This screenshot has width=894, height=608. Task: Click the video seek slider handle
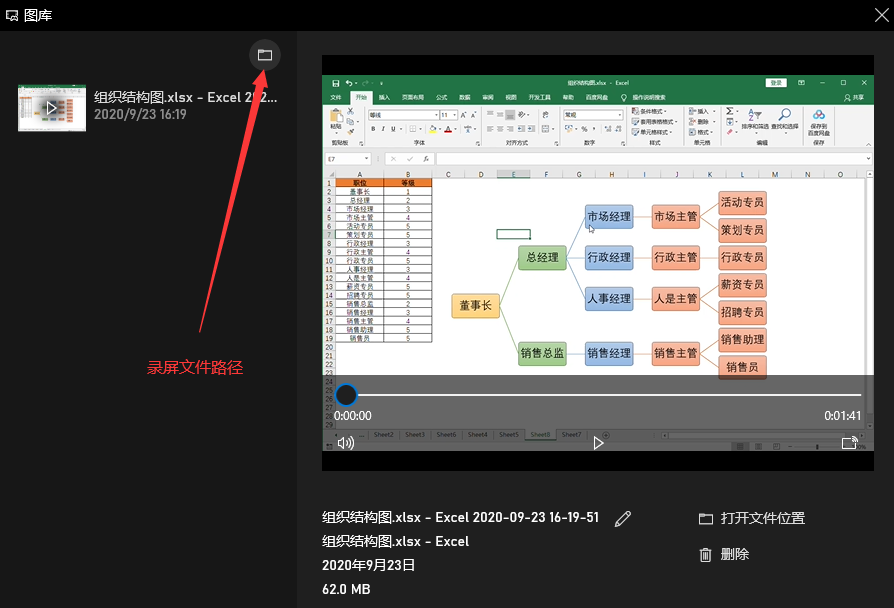tap(346, 395)
